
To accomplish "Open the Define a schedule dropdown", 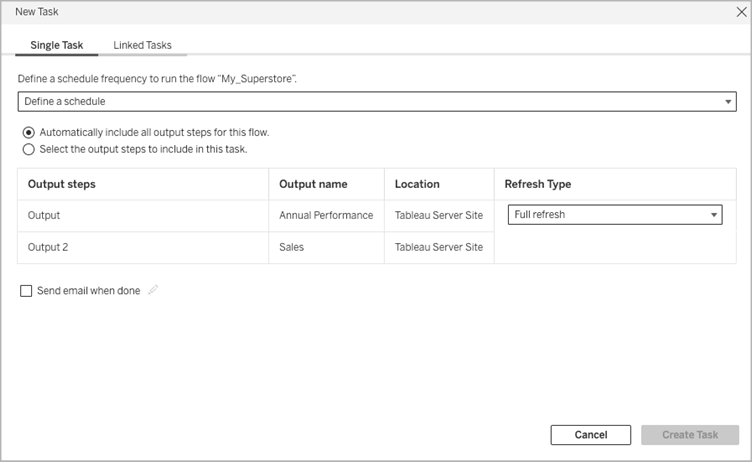I will click(377, 102).
